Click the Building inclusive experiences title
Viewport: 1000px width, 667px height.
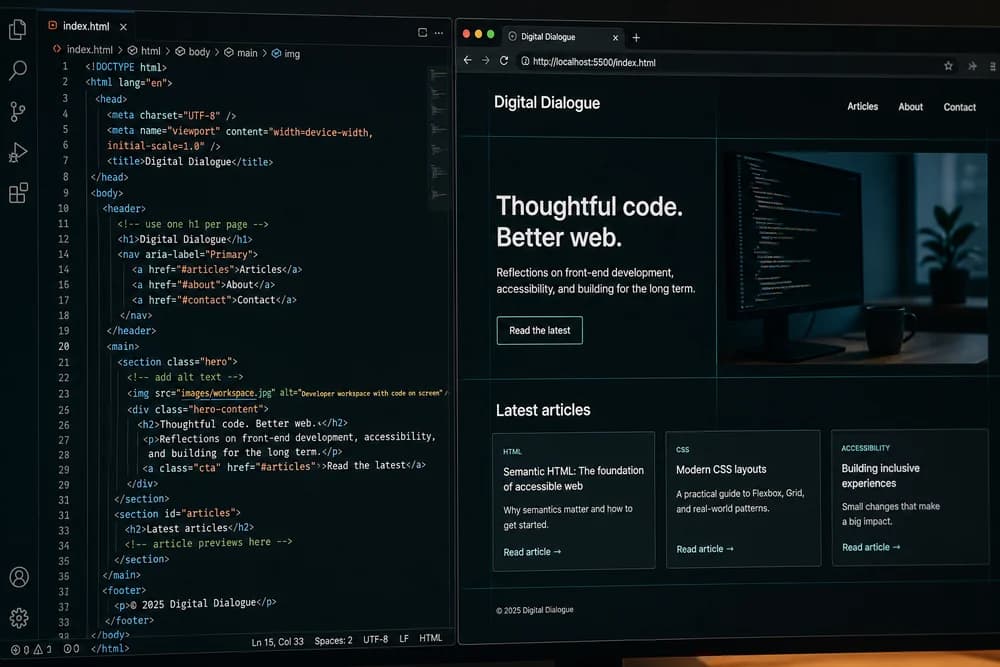click(x=880, y=476)
